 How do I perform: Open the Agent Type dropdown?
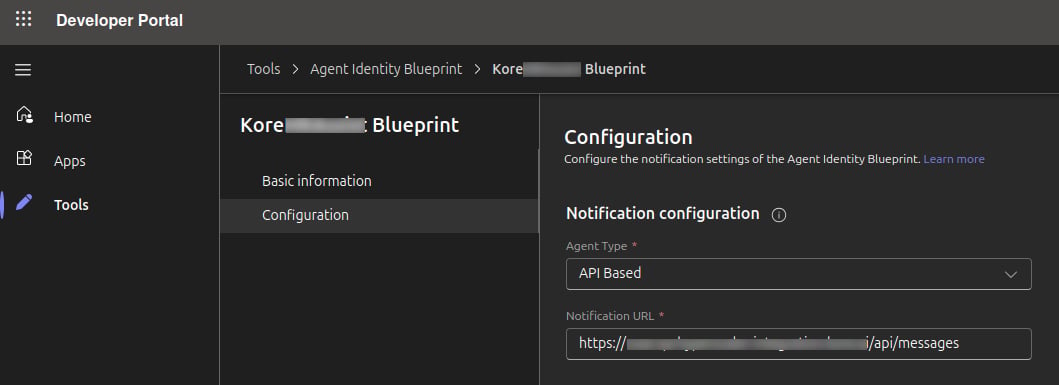pos(798,274)
